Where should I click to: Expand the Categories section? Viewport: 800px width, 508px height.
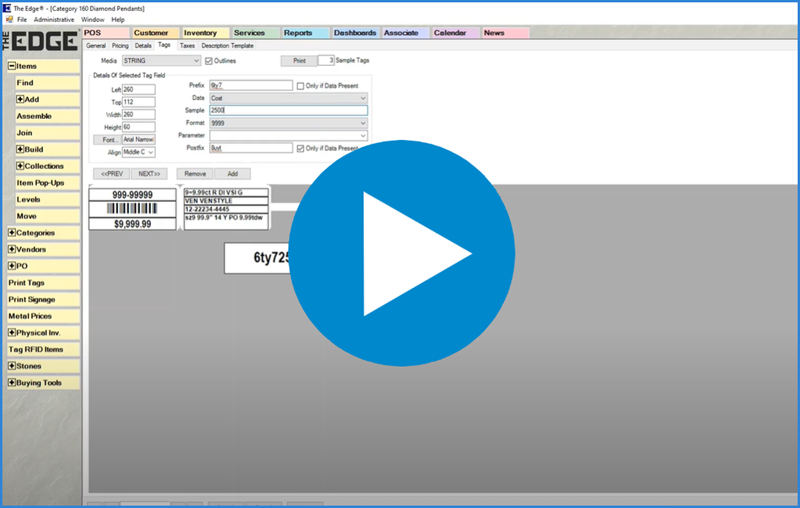(x=12, y=233)
